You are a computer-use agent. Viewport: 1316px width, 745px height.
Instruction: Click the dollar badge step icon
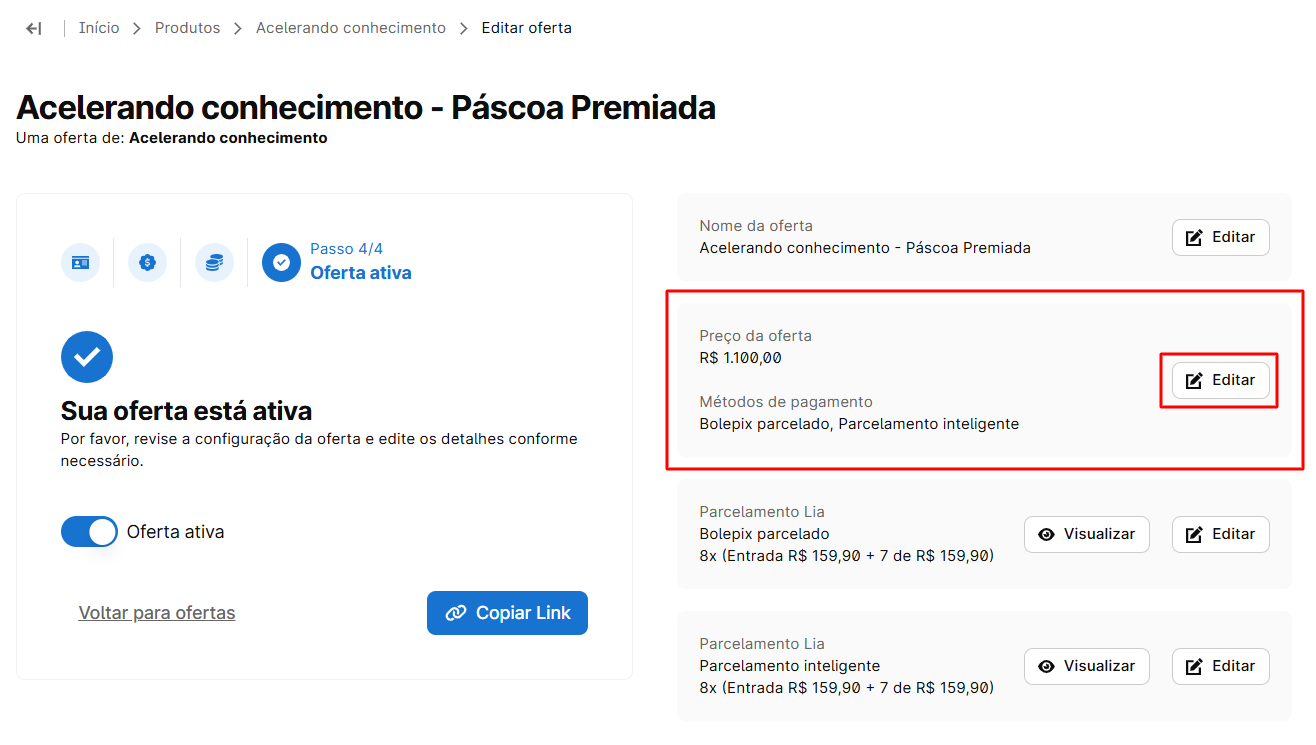[147, 262]
